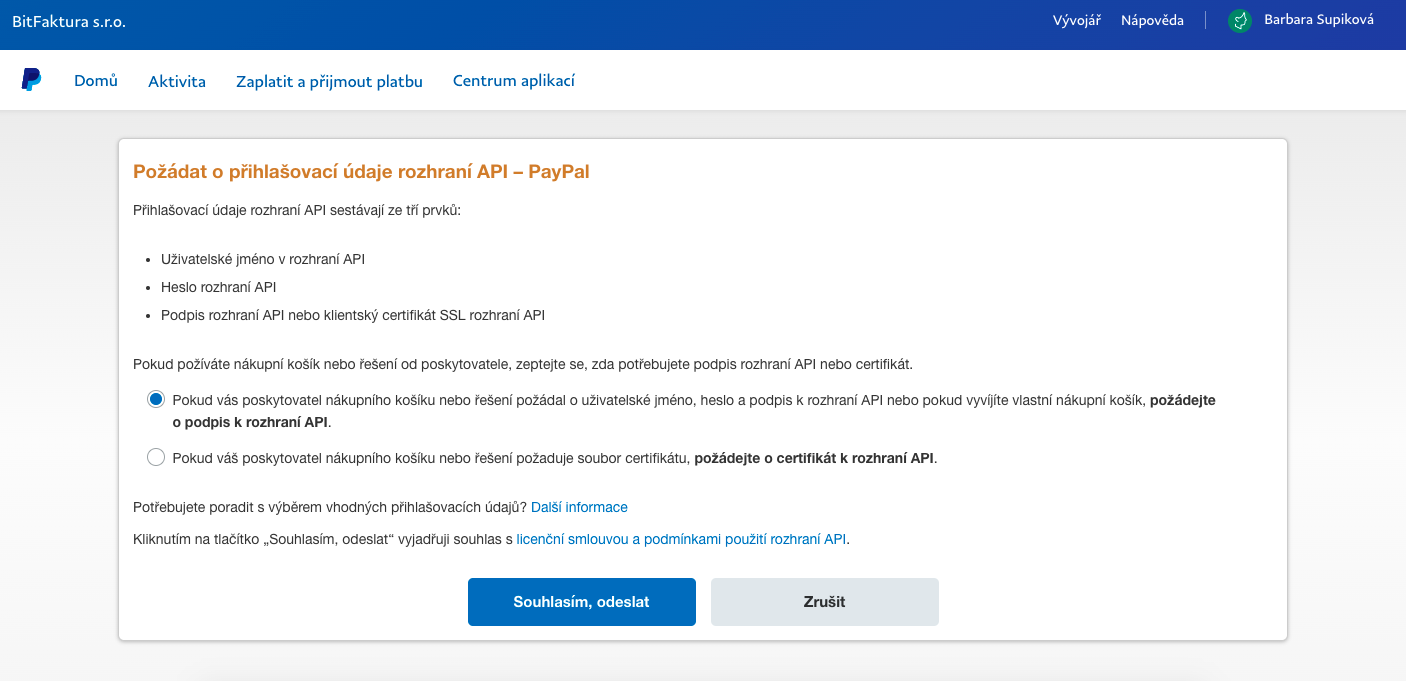Go to the Domů tab
This screenshot has width=1406, height=681.
pyautogui.click(x=96, y=81)
